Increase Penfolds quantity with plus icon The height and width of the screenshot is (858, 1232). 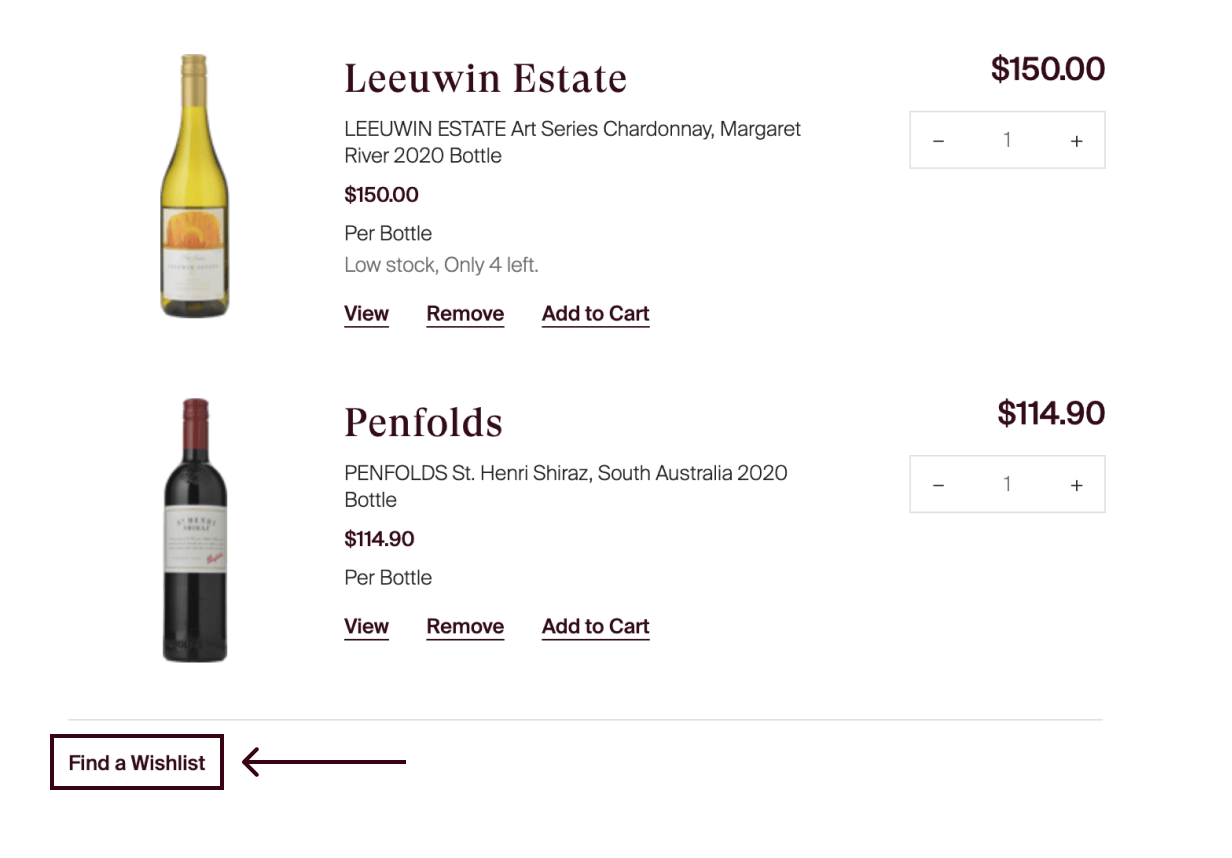[1076, 485]
